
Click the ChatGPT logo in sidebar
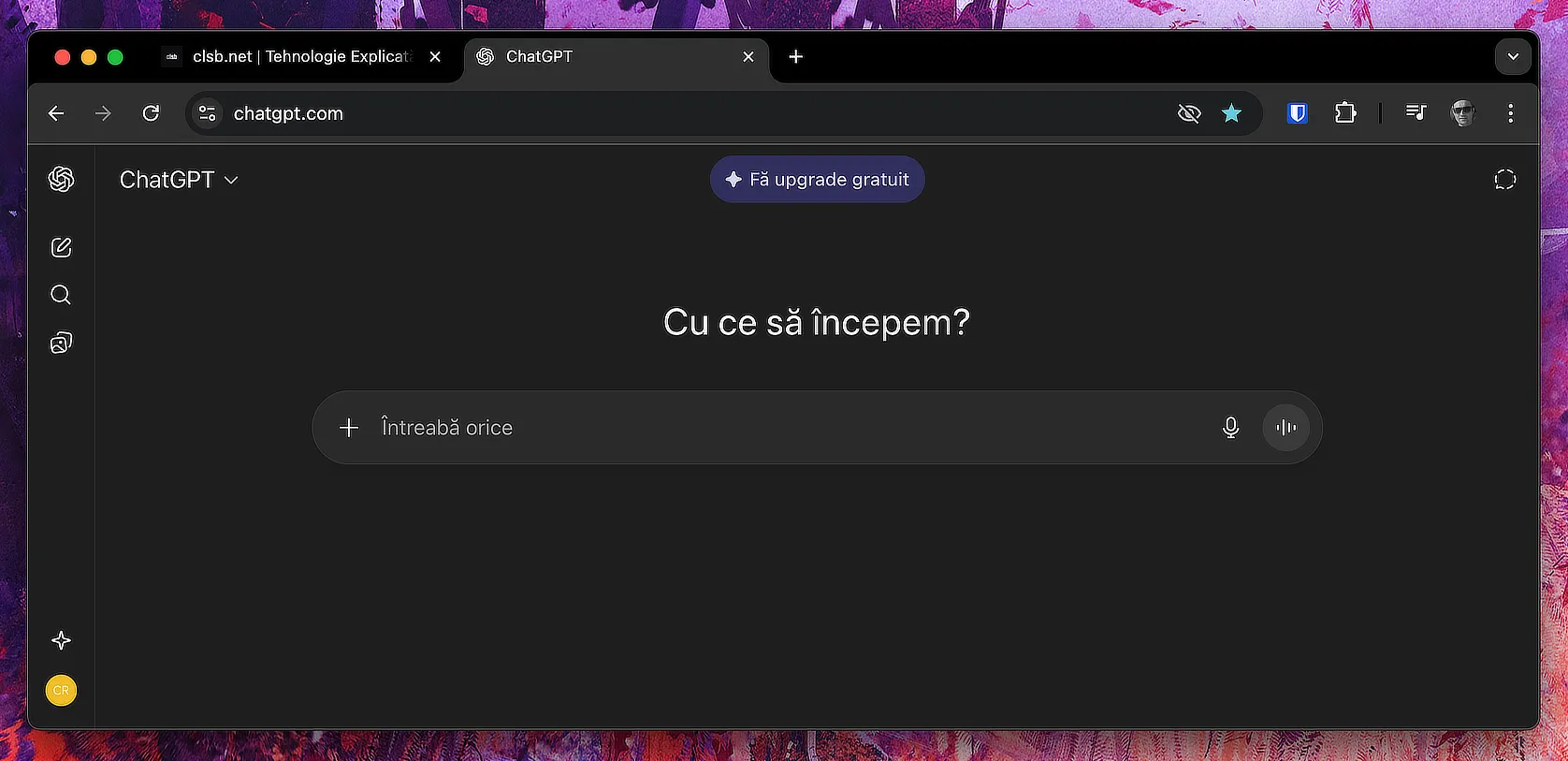click(61, 179)
